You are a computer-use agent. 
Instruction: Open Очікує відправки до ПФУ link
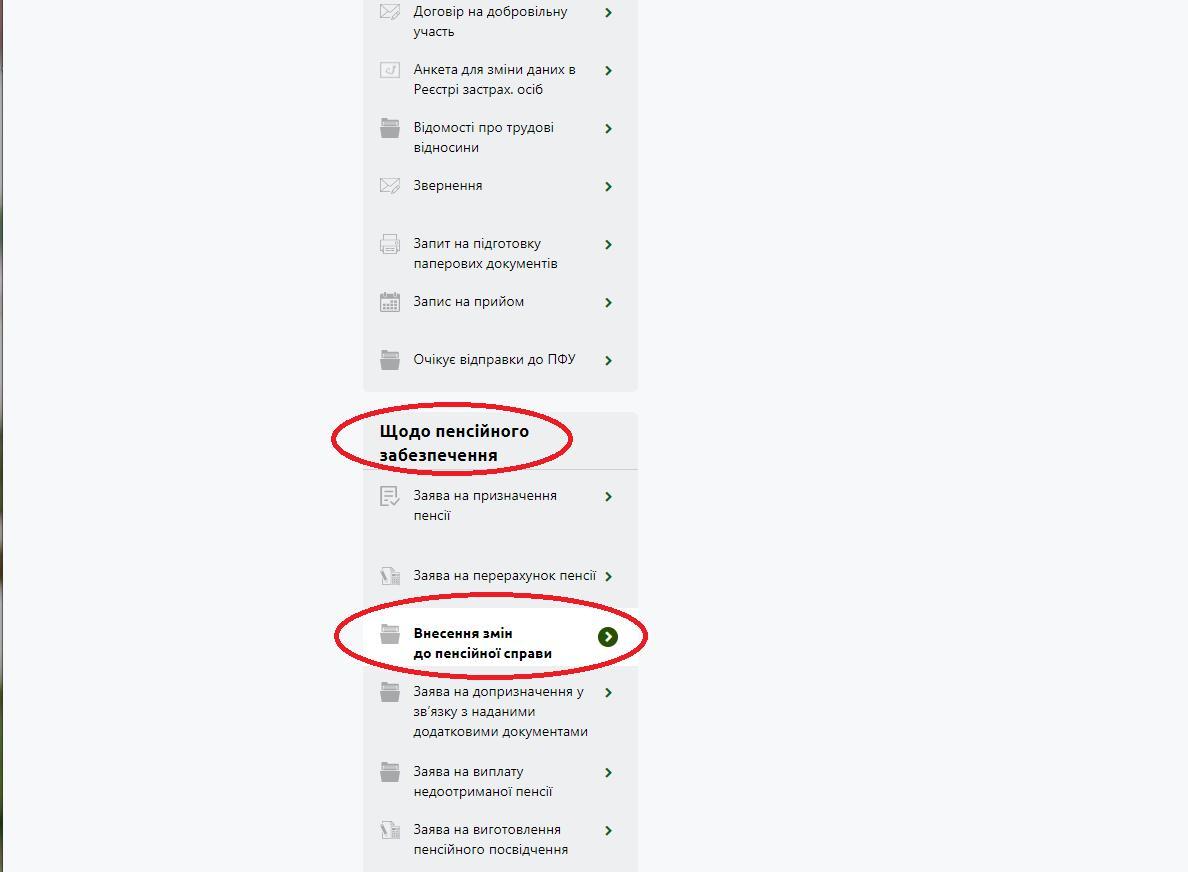point(494,359)
